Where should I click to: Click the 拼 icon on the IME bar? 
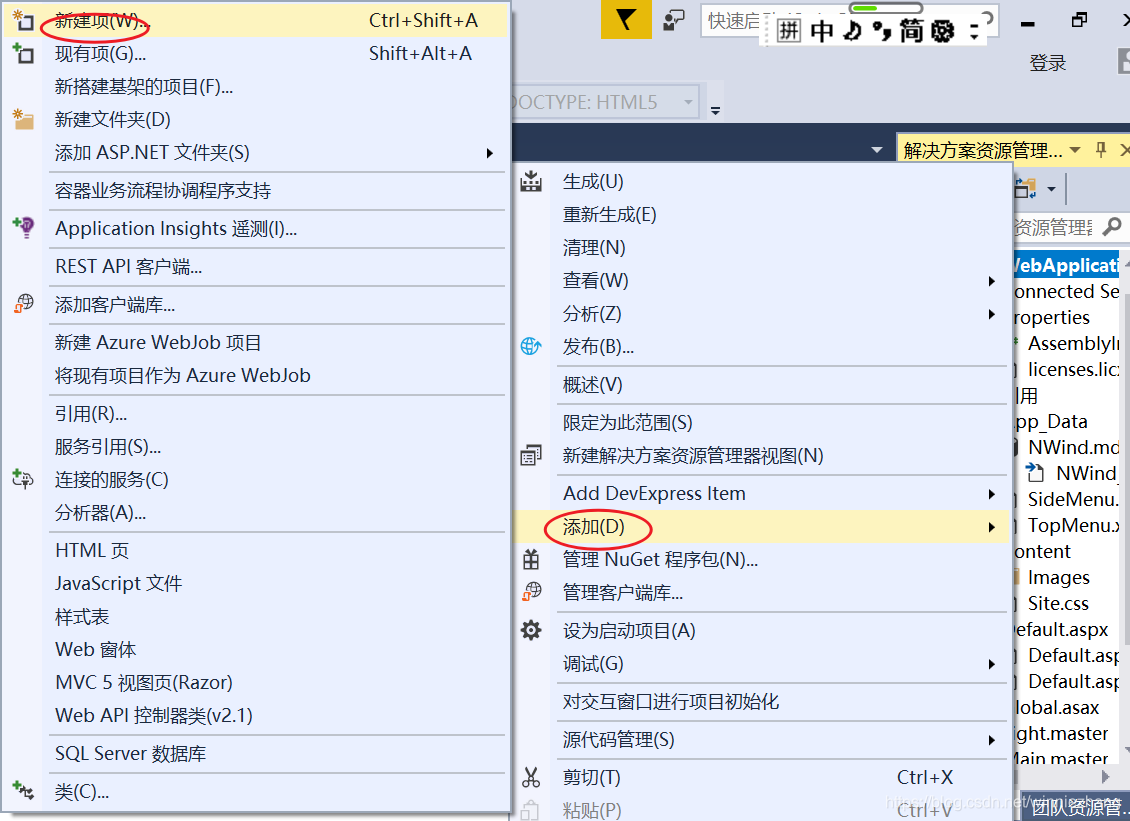(x=788, y=30)
